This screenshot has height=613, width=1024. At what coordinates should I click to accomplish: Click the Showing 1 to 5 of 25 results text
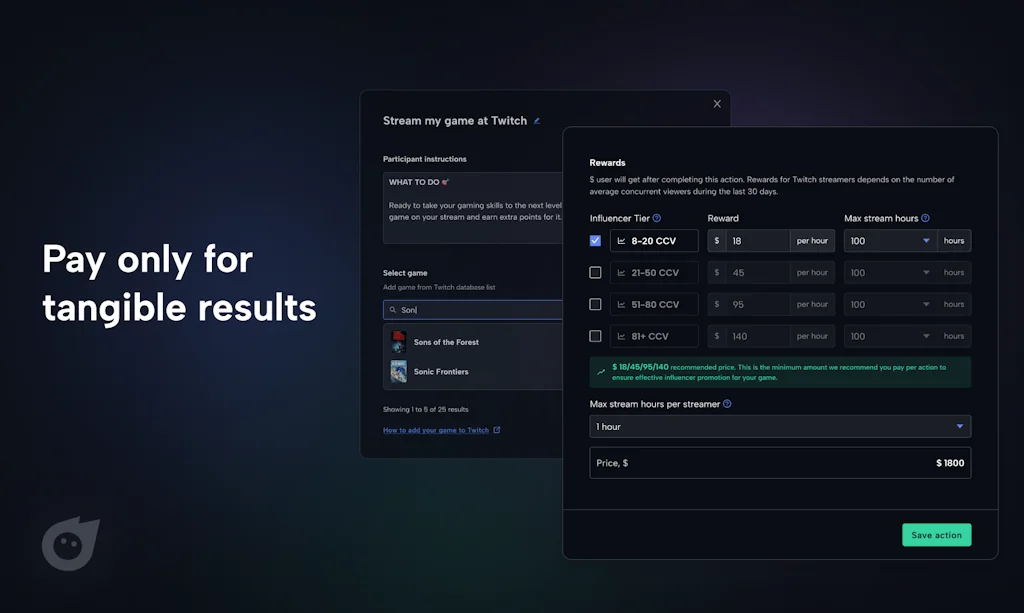[426, 409]
